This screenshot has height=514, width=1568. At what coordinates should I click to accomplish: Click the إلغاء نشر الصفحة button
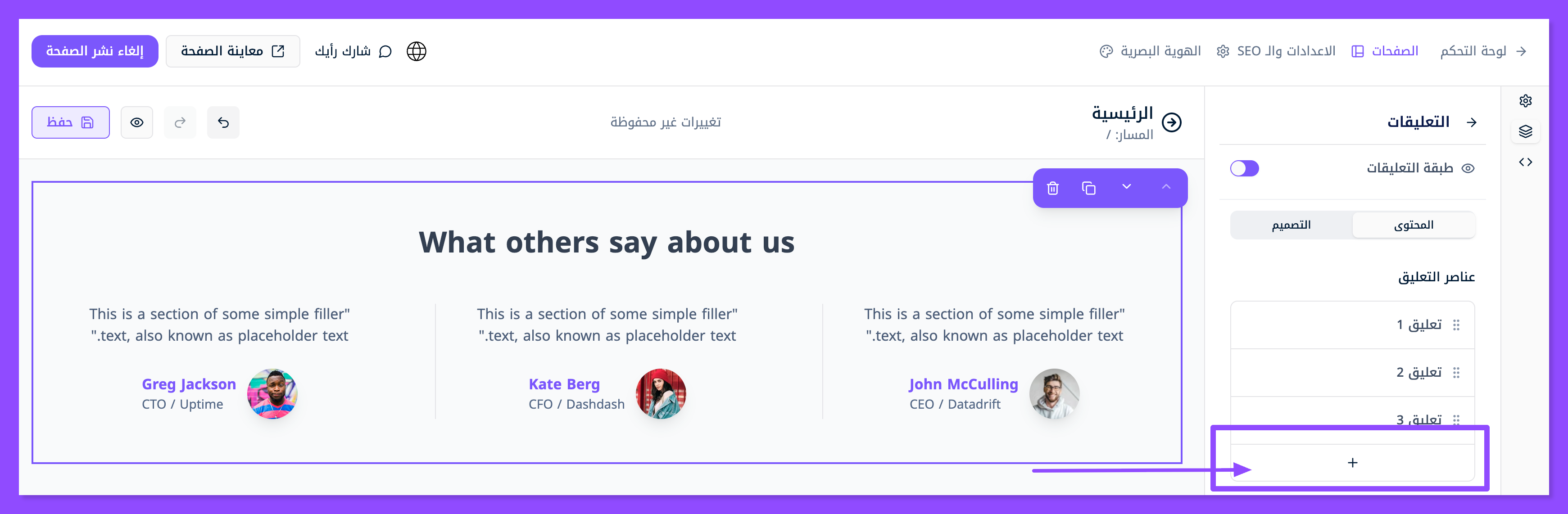tap(95, 51)
